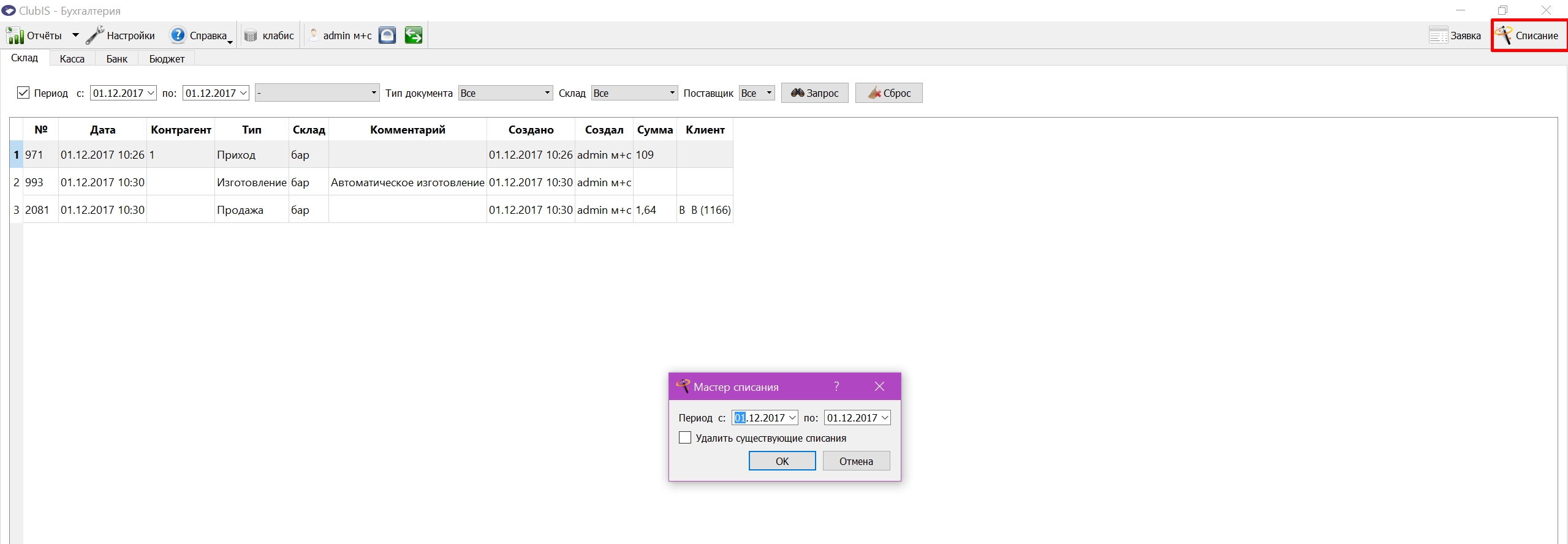The width and height of the screenshot is (1568, 544).
Task: Open the wizard 'по:' date dropdown
Action: pos(885,418)
